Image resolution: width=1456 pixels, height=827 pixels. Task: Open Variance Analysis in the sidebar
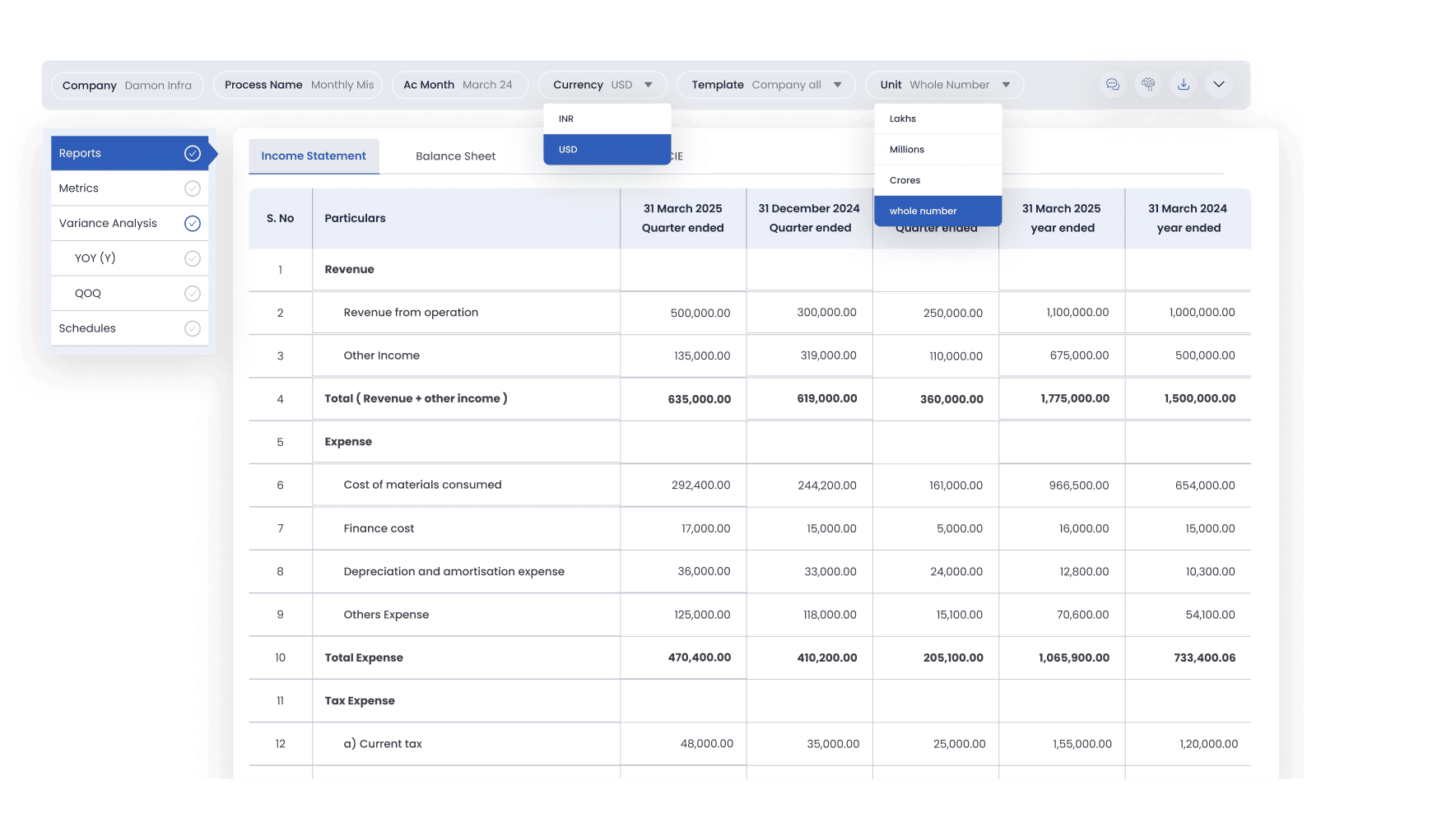130,223
